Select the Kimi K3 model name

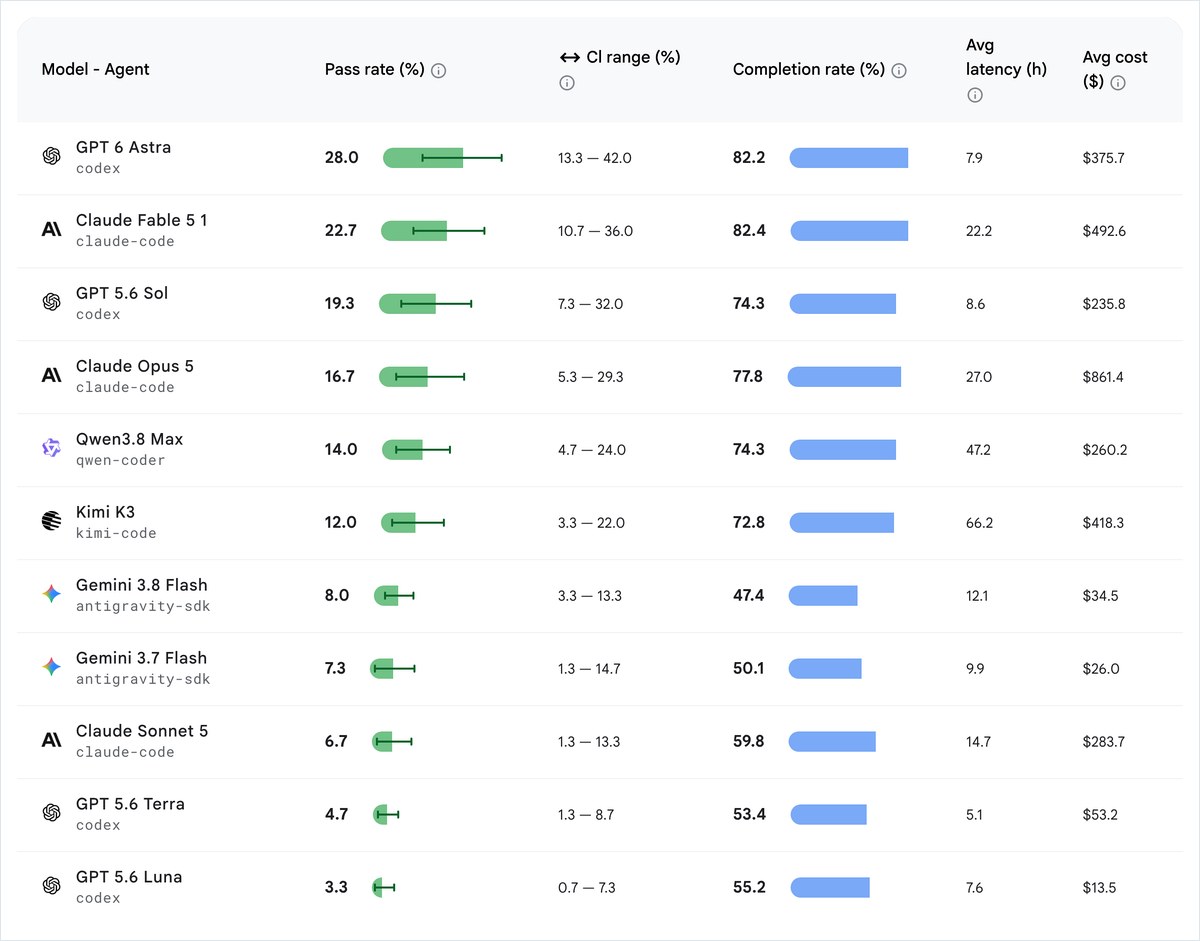coord(105,512)
